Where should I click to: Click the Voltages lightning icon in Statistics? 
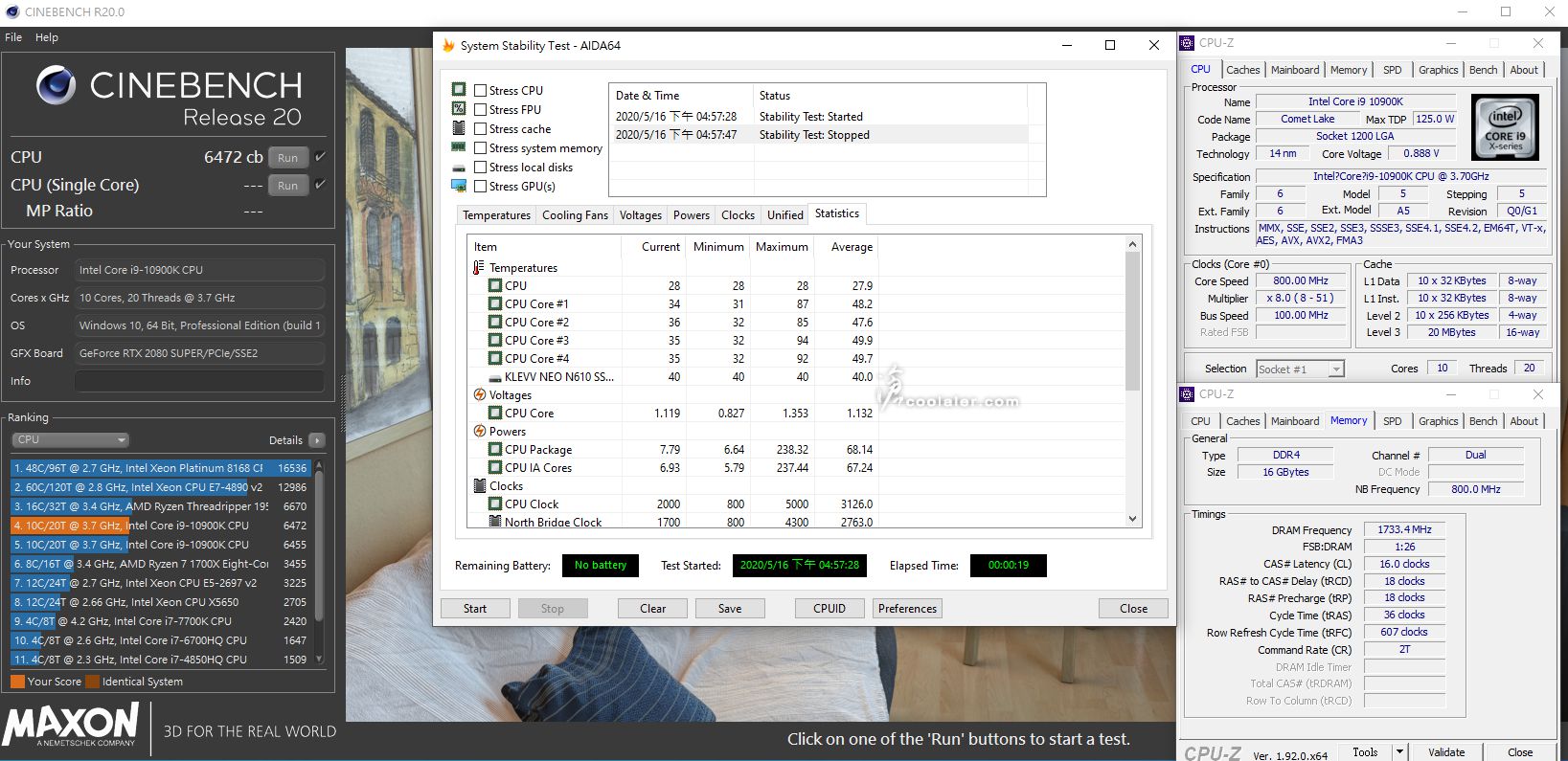(x=480, y=394)
